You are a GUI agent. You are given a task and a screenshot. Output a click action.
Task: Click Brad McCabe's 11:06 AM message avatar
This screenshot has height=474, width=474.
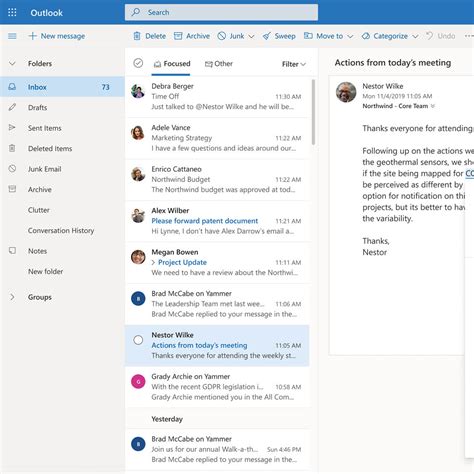click(x=138, y=298)
